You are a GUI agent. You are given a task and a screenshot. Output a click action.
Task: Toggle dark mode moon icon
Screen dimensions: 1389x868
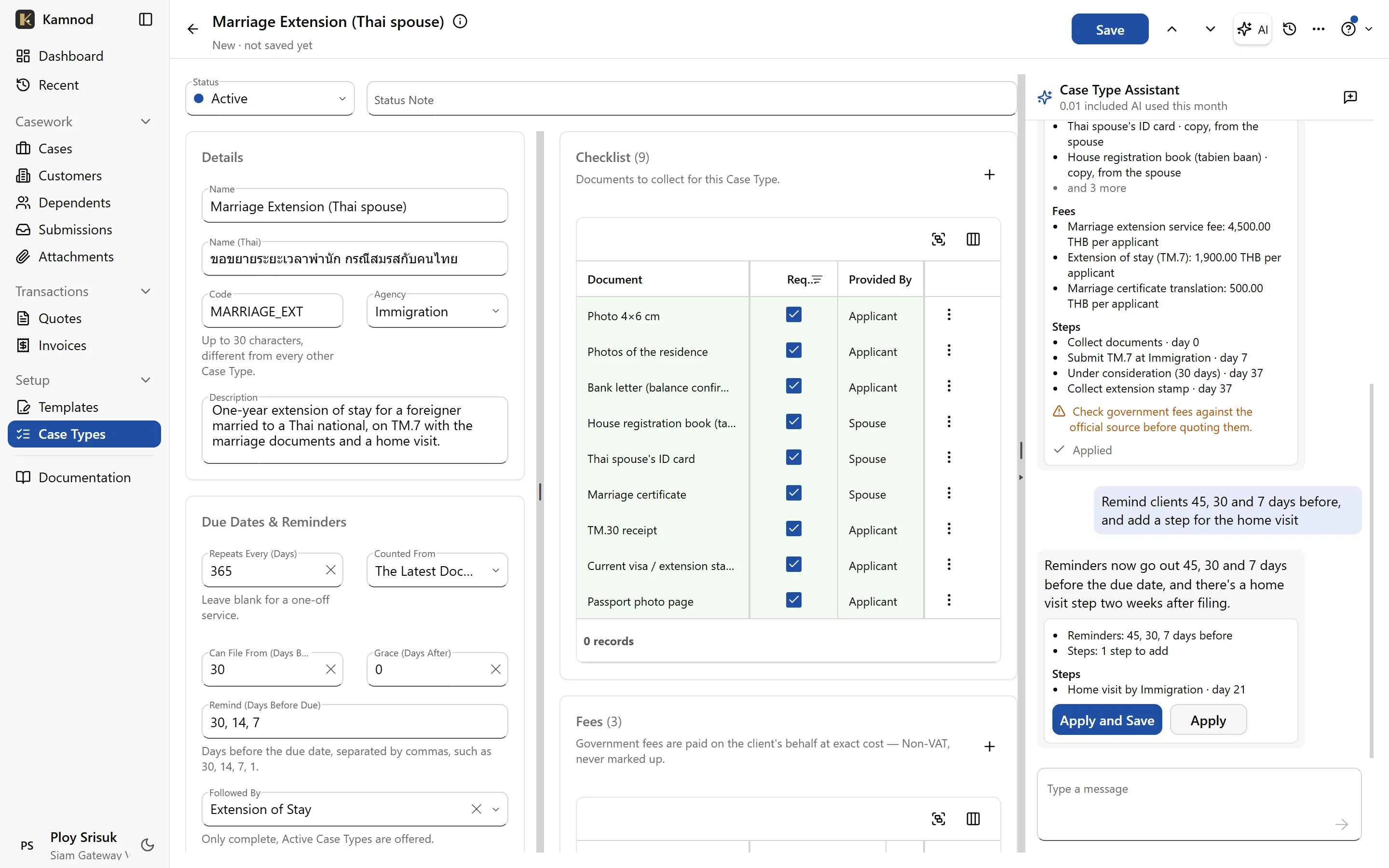pos(148,845)
